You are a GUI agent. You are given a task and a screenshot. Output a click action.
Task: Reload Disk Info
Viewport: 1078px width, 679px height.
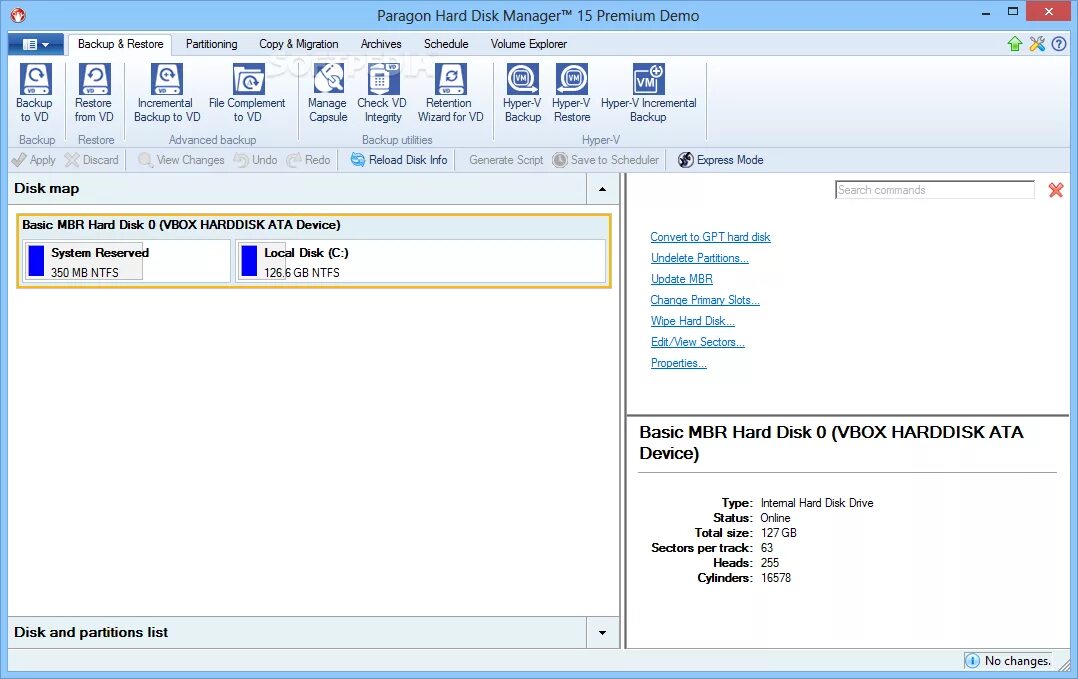click(399, 160)
